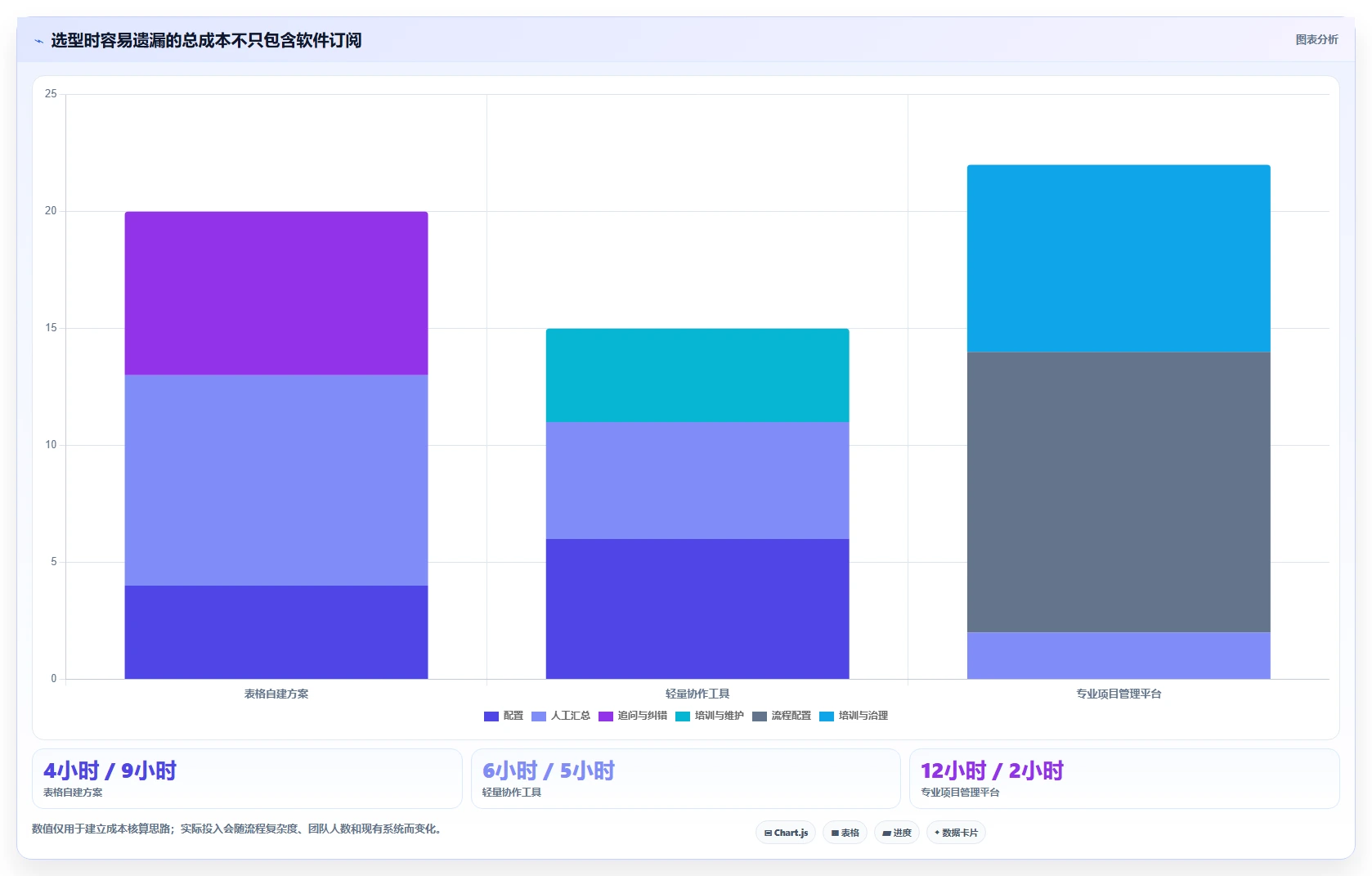
Task: Click the chart title 选型时容易遗漏的总成本不只包含软件订阅
Action: click(206, 40)
